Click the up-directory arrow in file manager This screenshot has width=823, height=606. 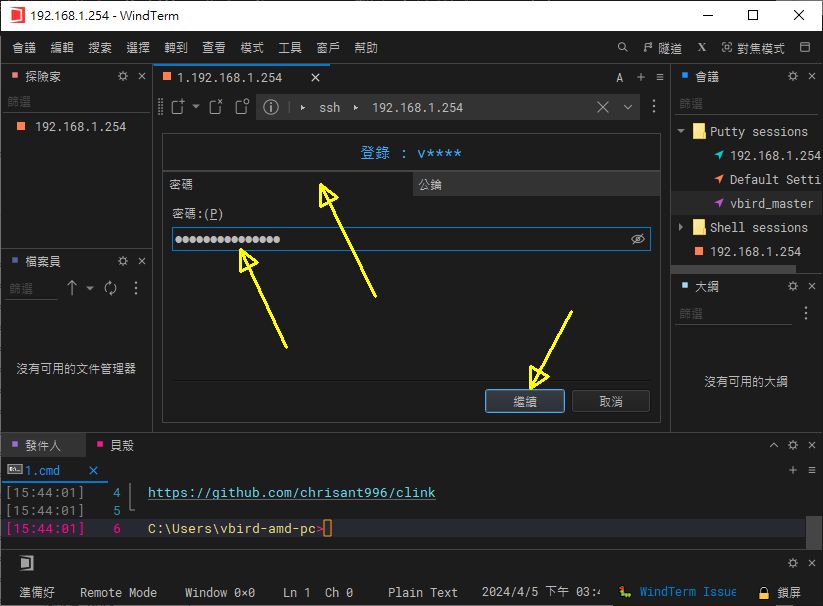pos(72,288)
